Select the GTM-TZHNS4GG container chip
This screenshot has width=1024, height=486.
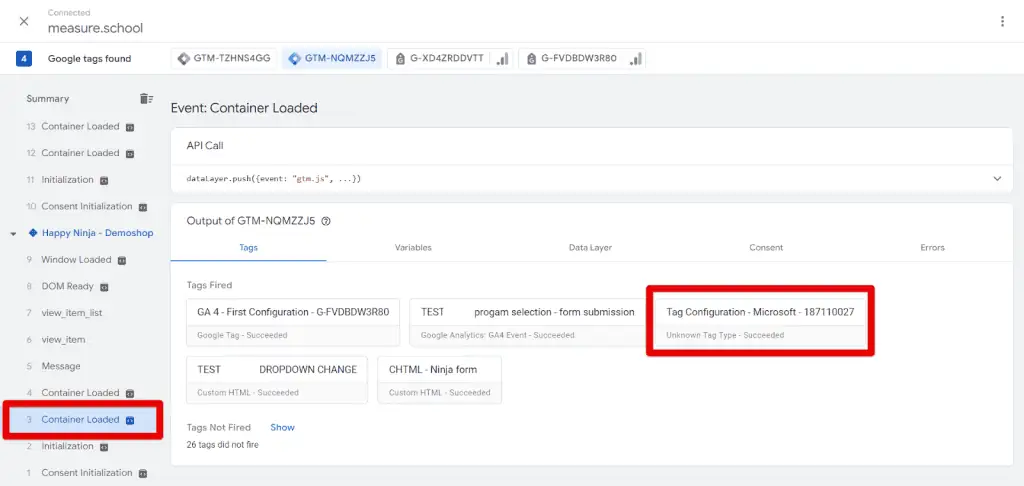(225, 59)
